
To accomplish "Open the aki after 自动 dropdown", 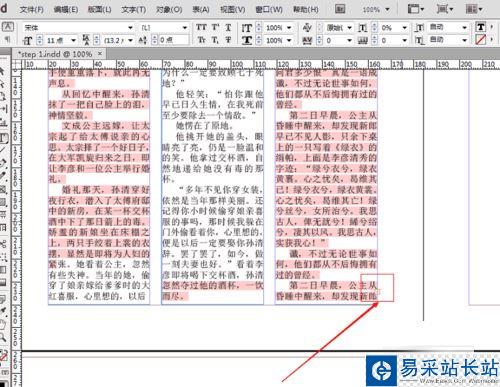I will 464,40.
